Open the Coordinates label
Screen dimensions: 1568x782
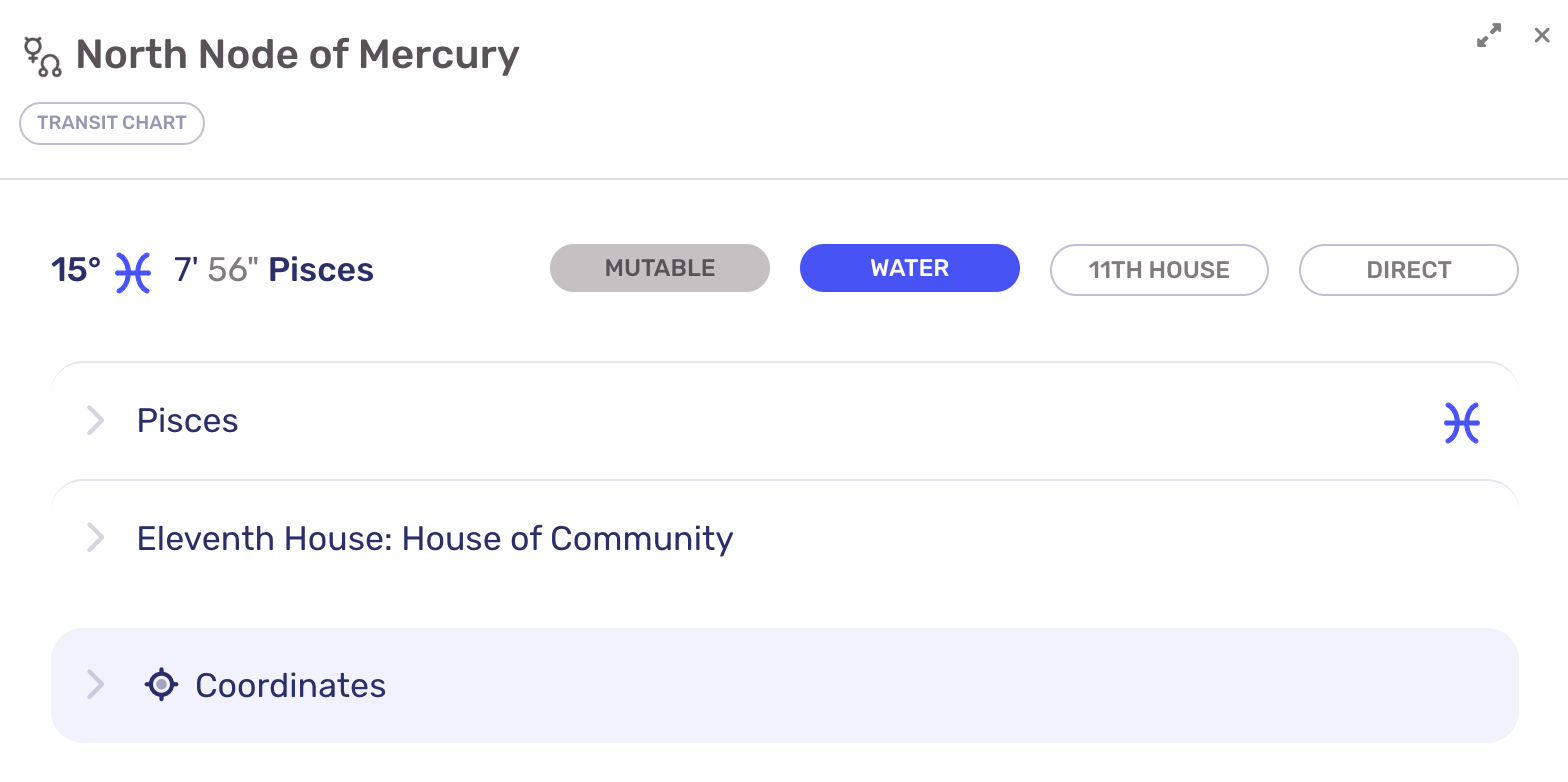pos(290,685)
